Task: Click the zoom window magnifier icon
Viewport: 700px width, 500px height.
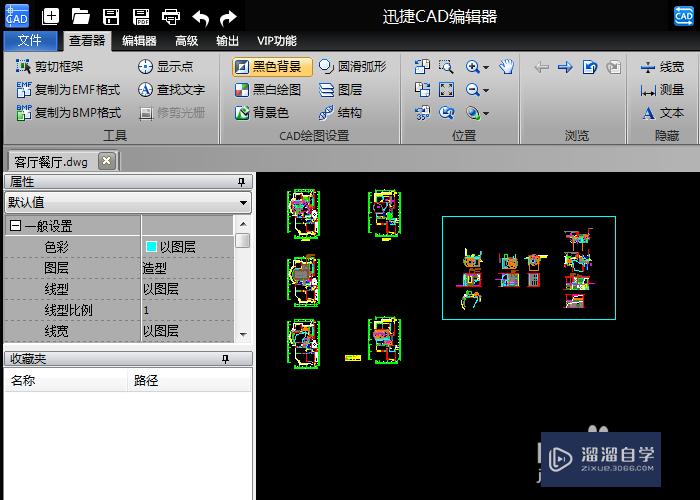Action: click(446, 67)
